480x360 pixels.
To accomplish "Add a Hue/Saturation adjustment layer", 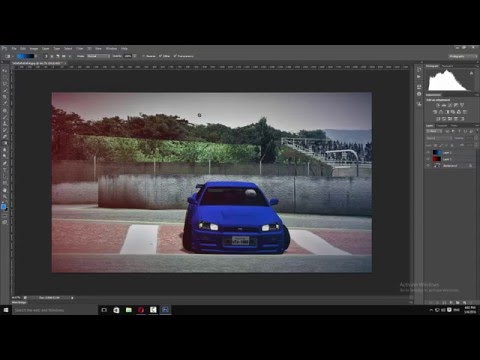I will click(x=435, y=112).
